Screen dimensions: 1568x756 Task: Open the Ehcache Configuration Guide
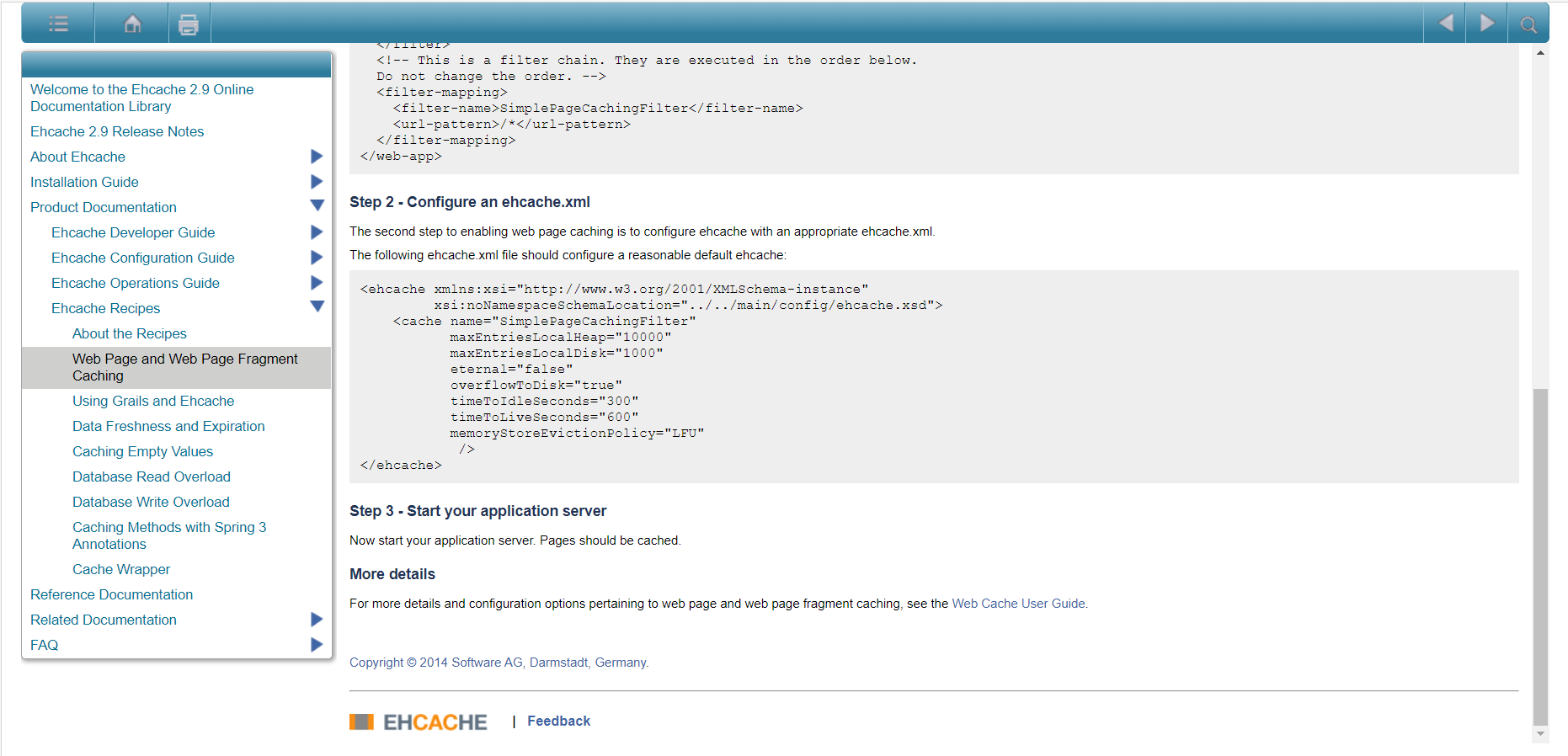coord(143,258)
